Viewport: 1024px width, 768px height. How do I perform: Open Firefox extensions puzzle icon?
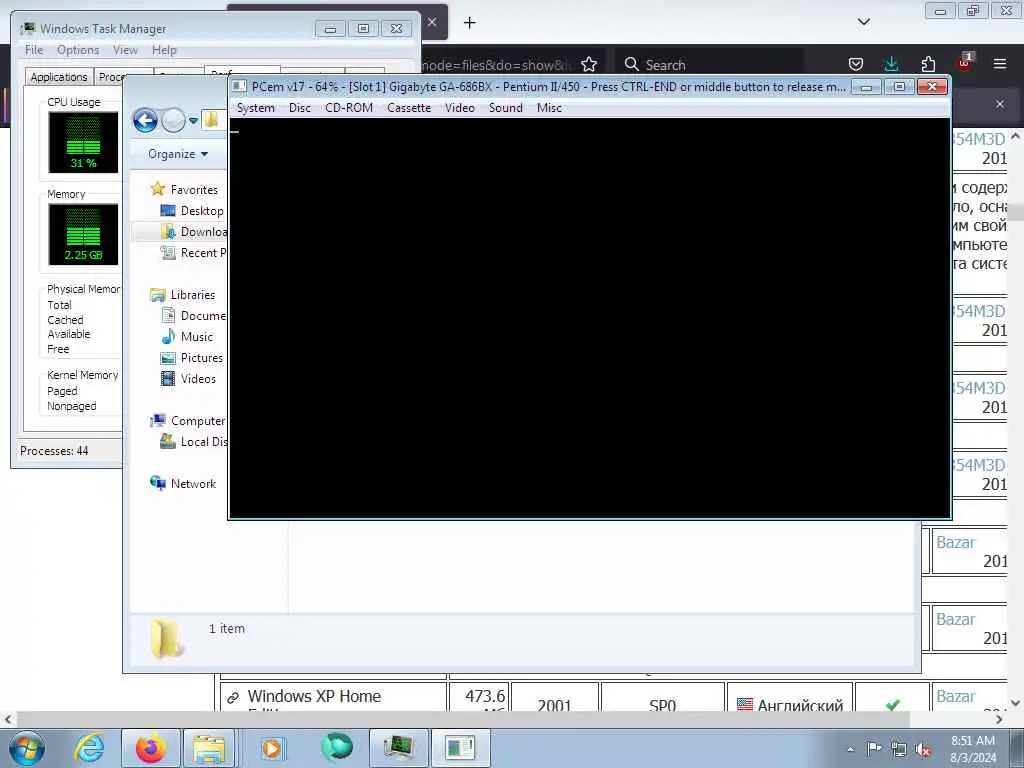[928, 64]
